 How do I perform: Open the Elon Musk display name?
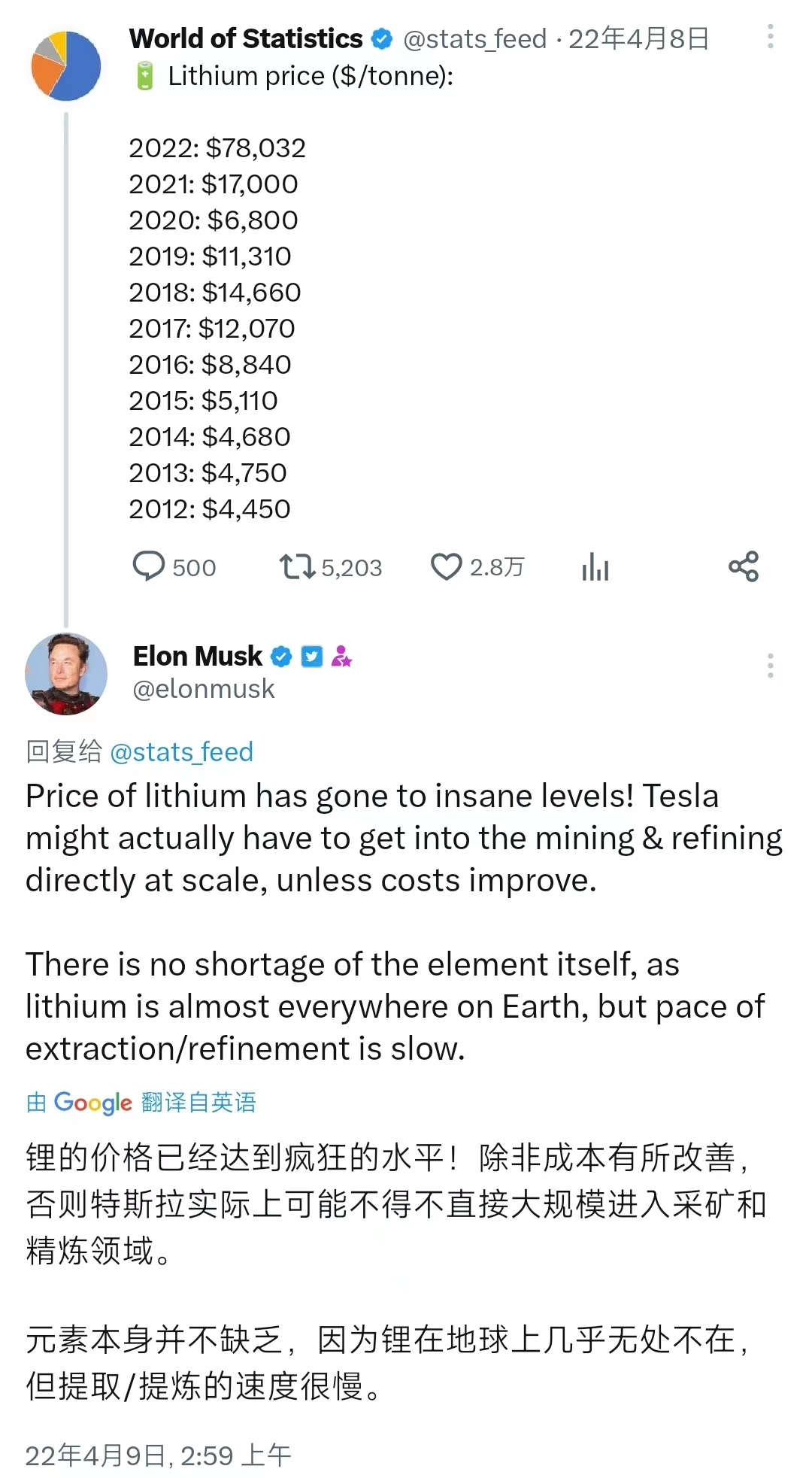pyautogui.click(x=197, y=657)
